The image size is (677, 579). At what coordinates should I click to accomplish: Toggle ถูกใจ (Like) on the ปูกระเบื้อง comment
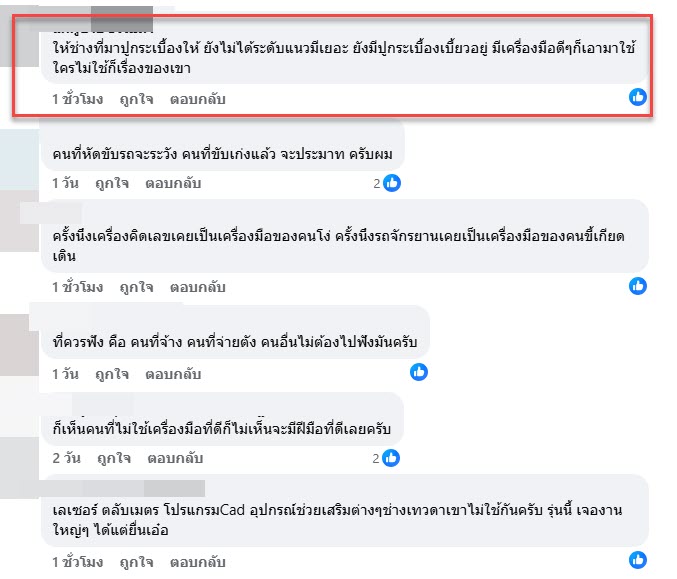pyautogui.click(x=137, y=100)
